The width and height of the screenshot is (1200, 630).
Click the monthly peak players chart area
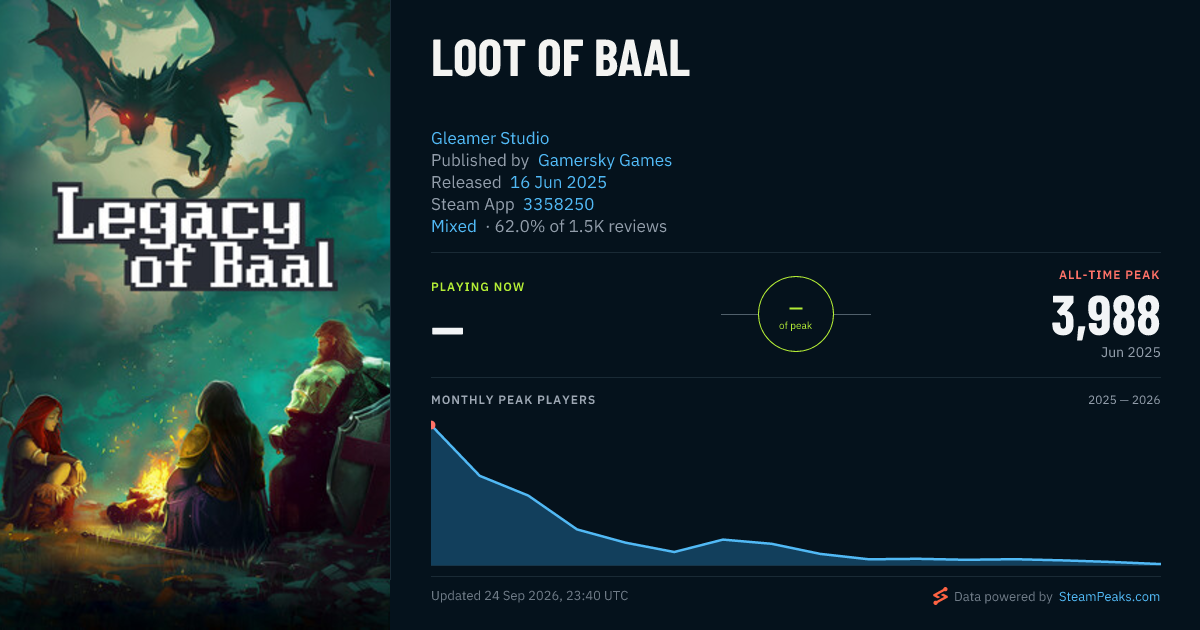pos(796,493)
